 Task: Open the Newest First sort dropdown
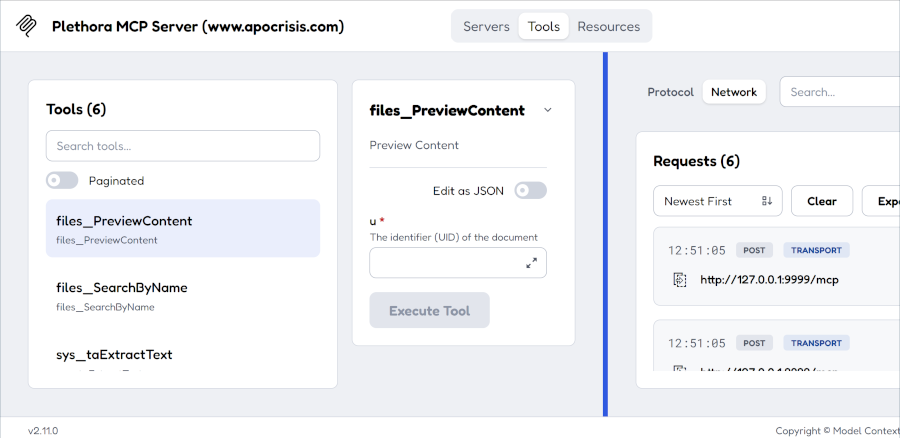(x=717, y=201)
